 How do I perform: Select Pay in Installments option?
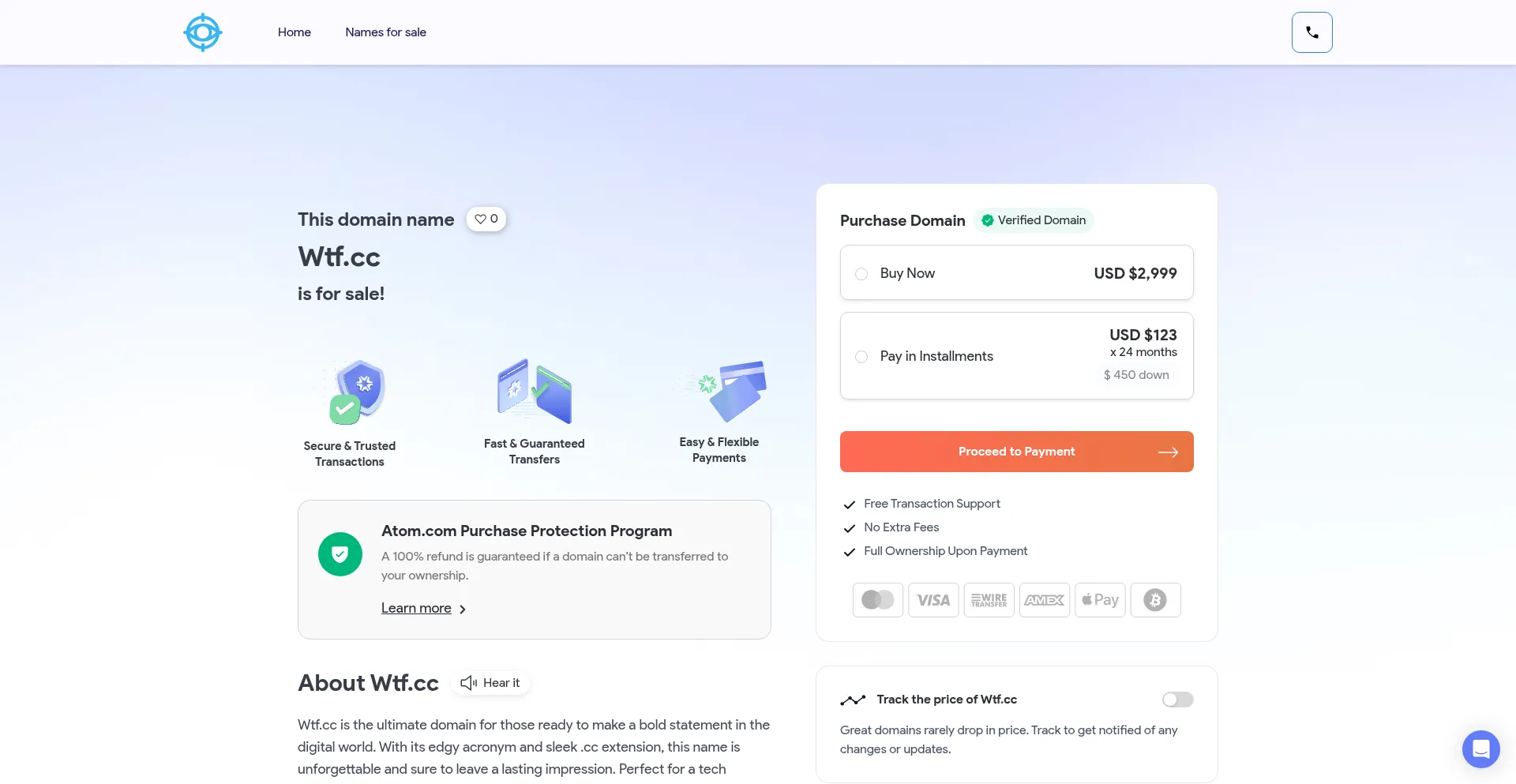pyautogui.click(x=861, y=356)
